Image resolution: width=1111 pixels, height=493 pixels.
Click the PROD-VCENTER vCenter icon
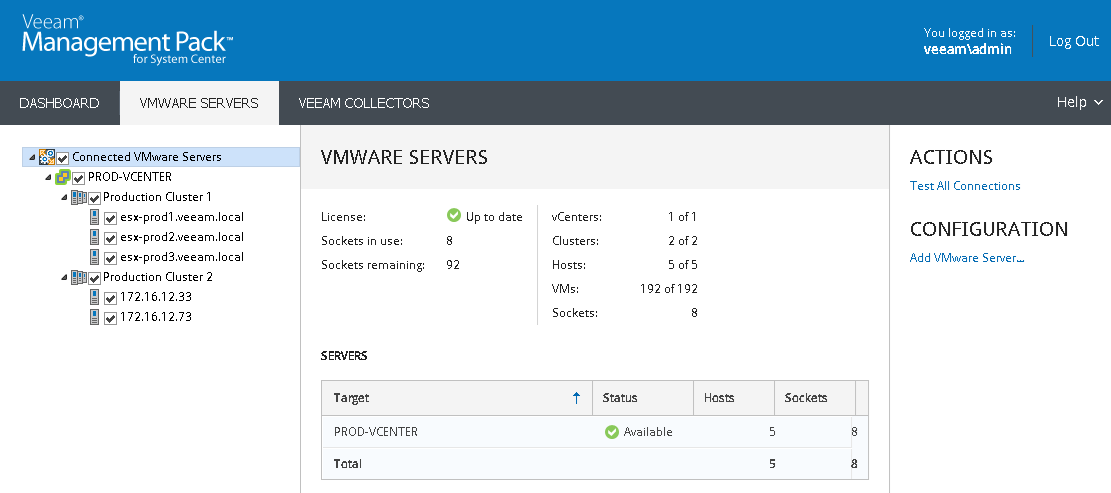click(x=62, y=177)
